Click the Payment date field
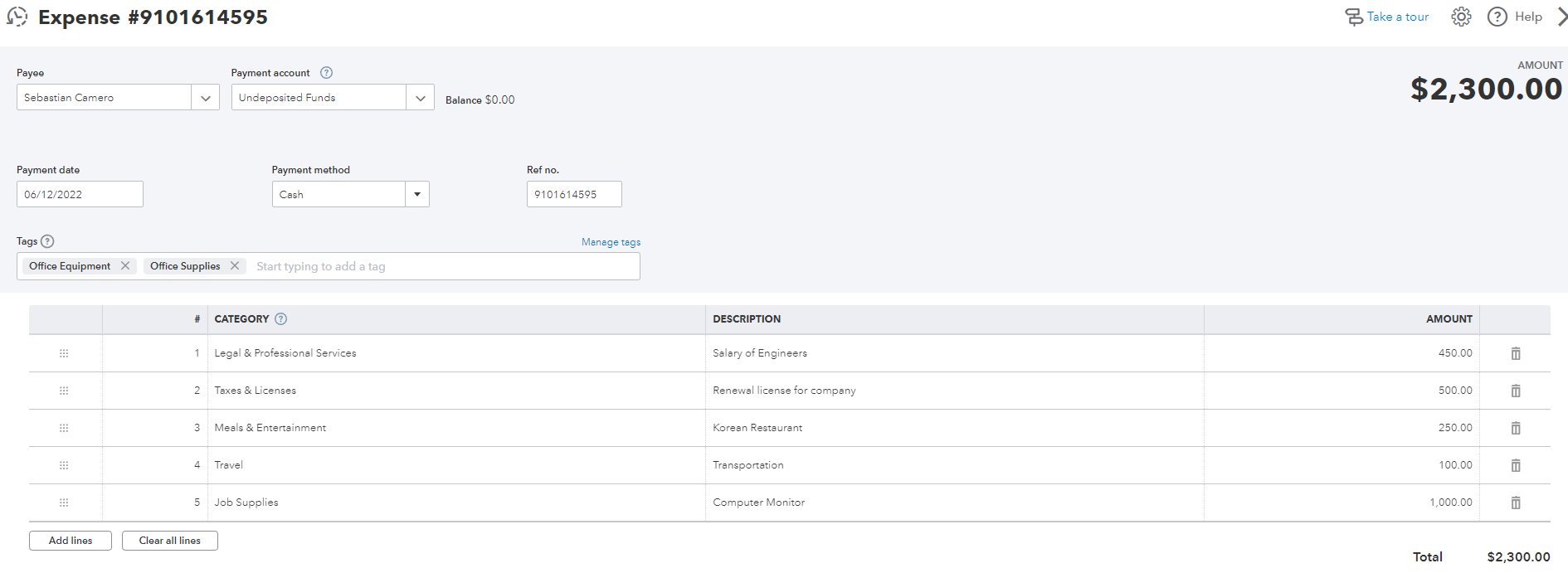The width and height of the screenshot is (1568, 573). [80, 194]
